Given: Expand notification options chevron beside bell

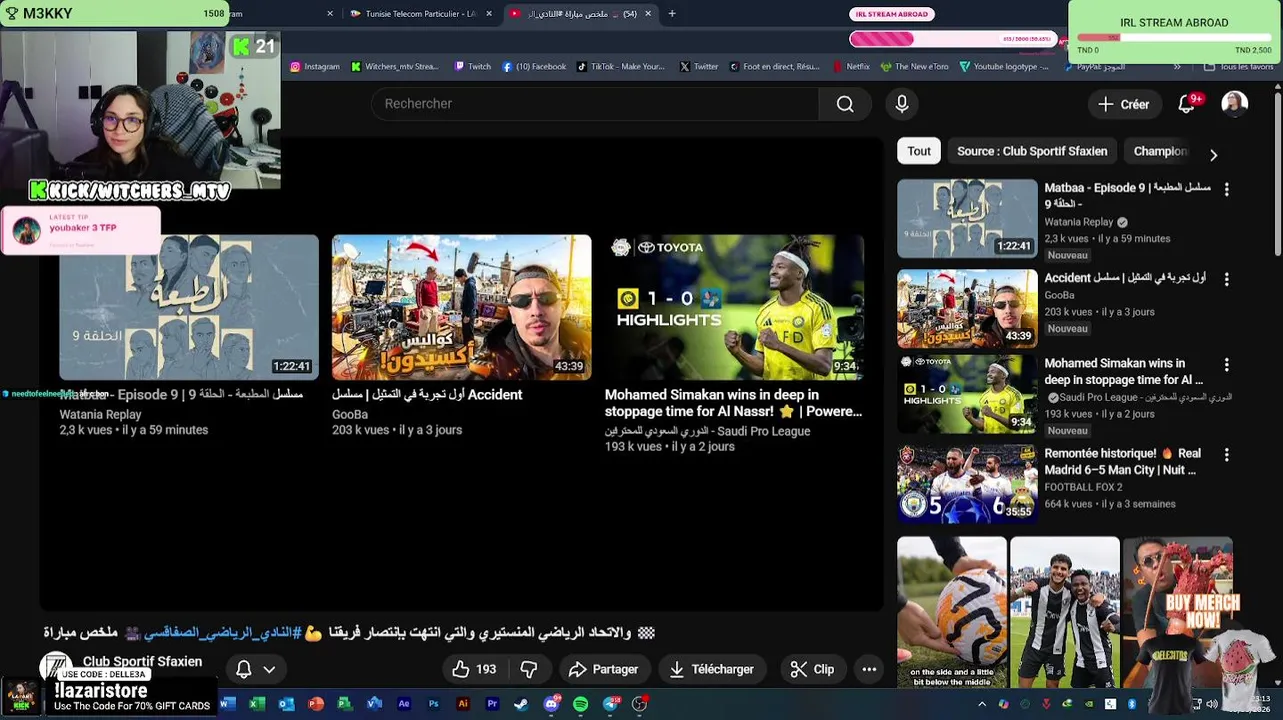Looking at the screenshot, I should 269,669.
